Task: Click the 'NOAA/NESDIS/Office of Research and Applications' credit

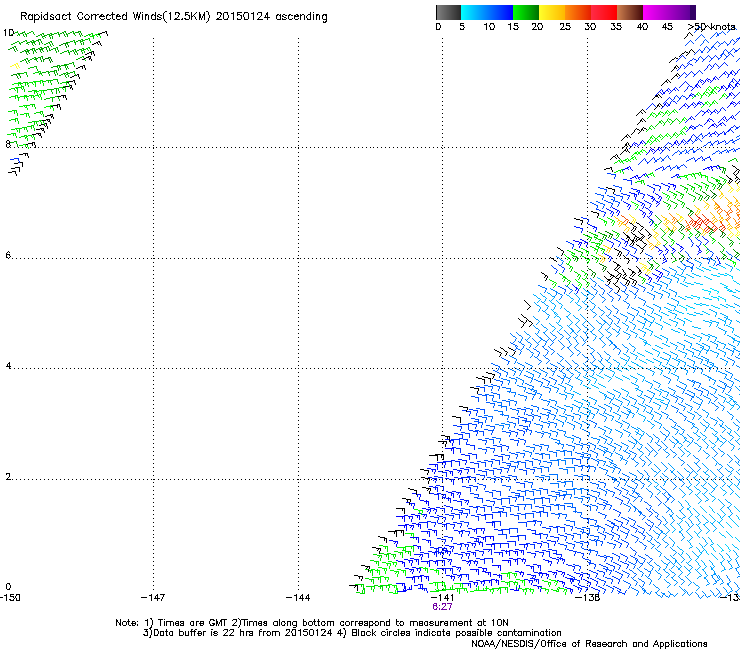Action: pos(589,644)
